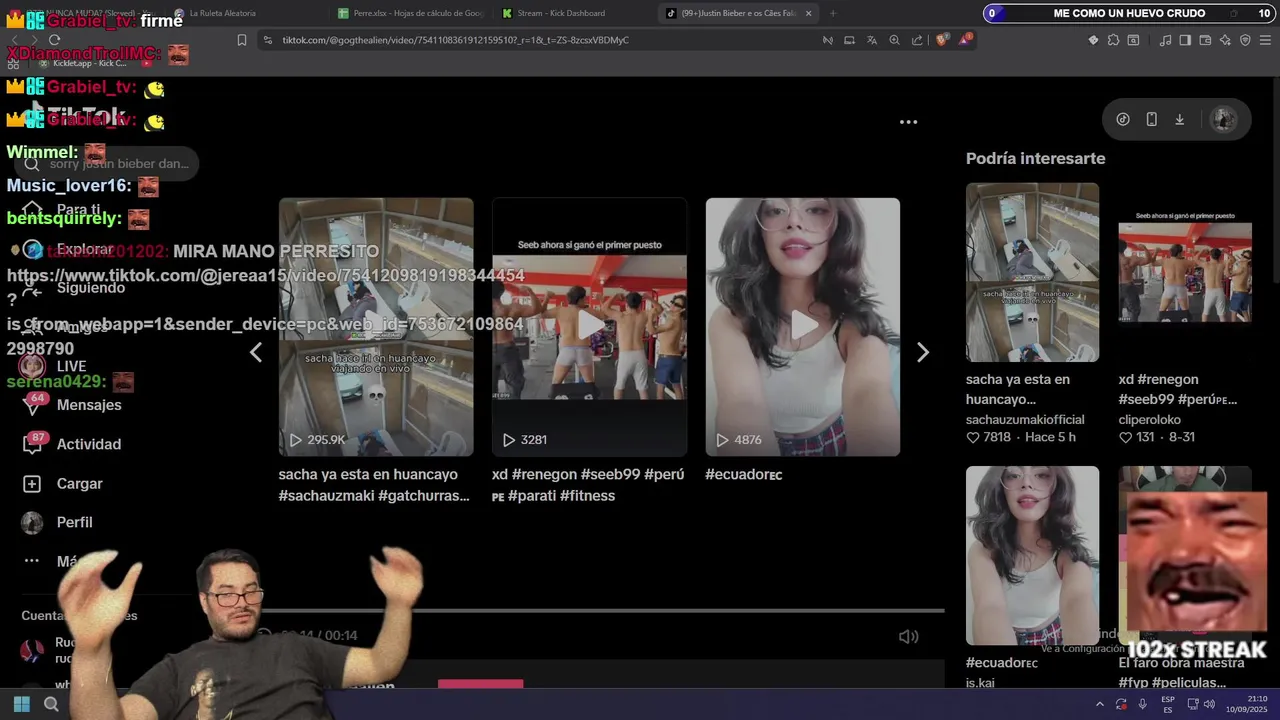Share this page via the share icon
The width and height of the screenshot is (1280, 720).
click(x=917, y=40)
